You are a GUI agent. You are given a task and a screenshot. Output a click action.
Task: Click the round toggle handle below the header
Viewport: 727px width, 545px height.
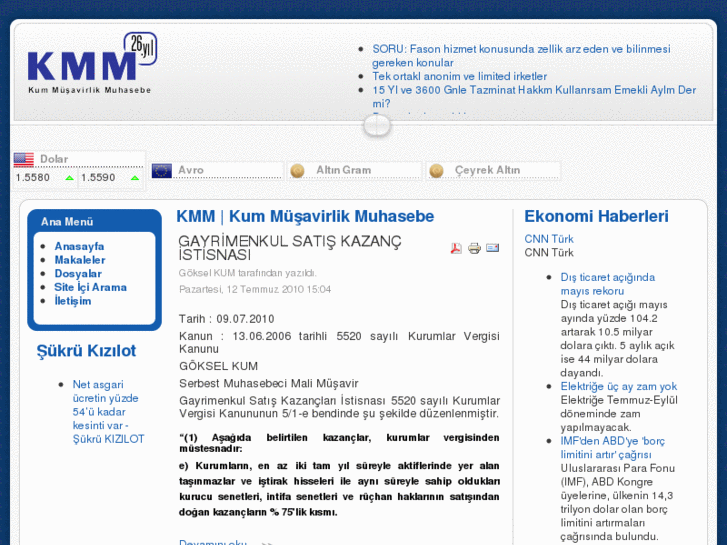tap(377, 126)
